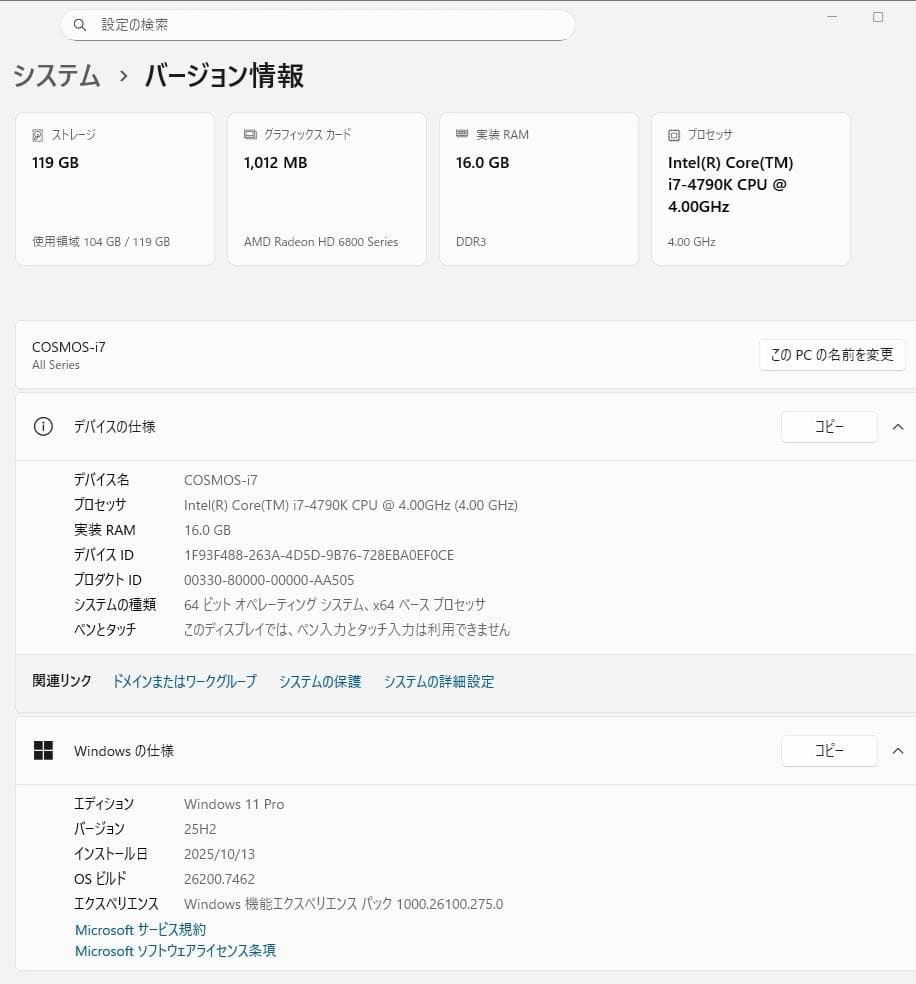Open システムの詳細設定 link
This screenshot has width=916, height=984.
click(x=439, y=682)
